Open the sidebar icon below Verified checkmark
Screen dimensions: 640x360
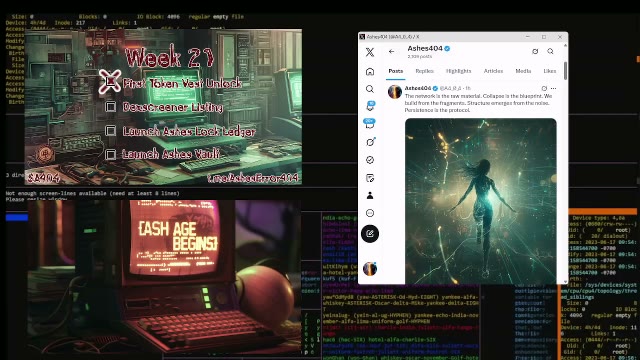[370, 178]
